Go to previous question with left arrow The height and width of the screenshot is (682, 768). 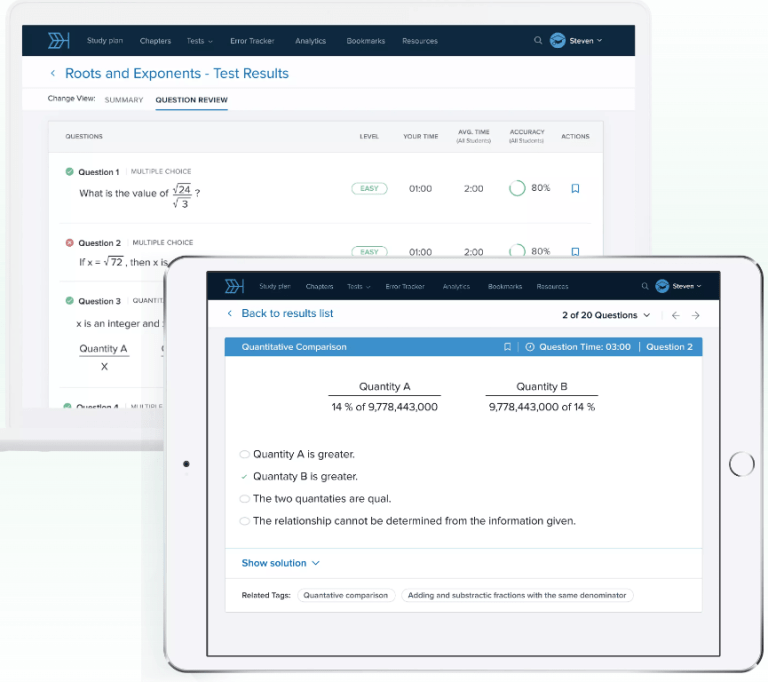pos(675,316)
